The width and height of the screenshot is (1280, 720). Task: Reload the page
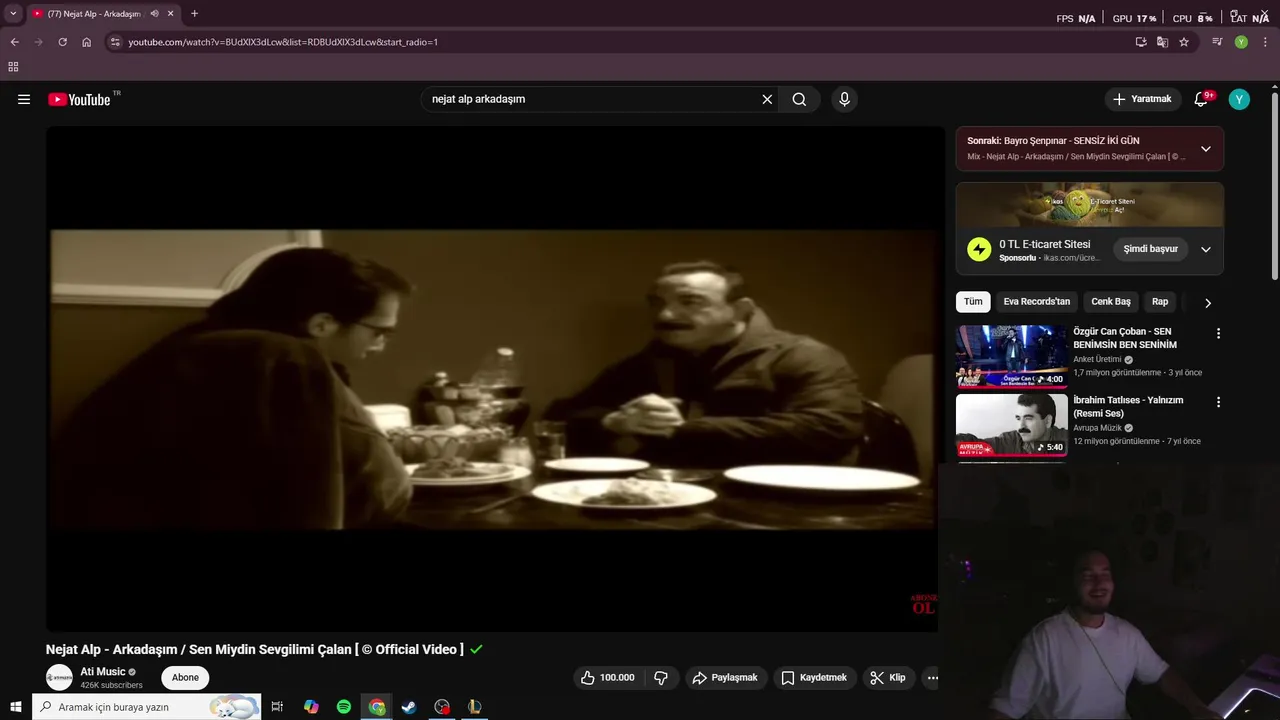point(62,42)
